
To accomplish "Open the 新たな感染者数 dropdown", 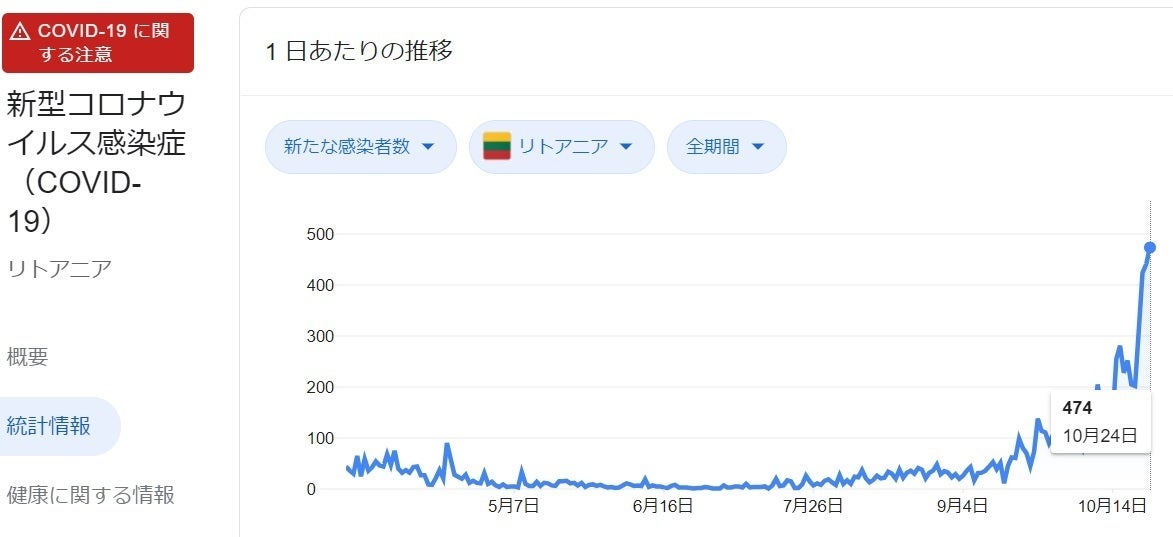I will click(x=360, y=147).
